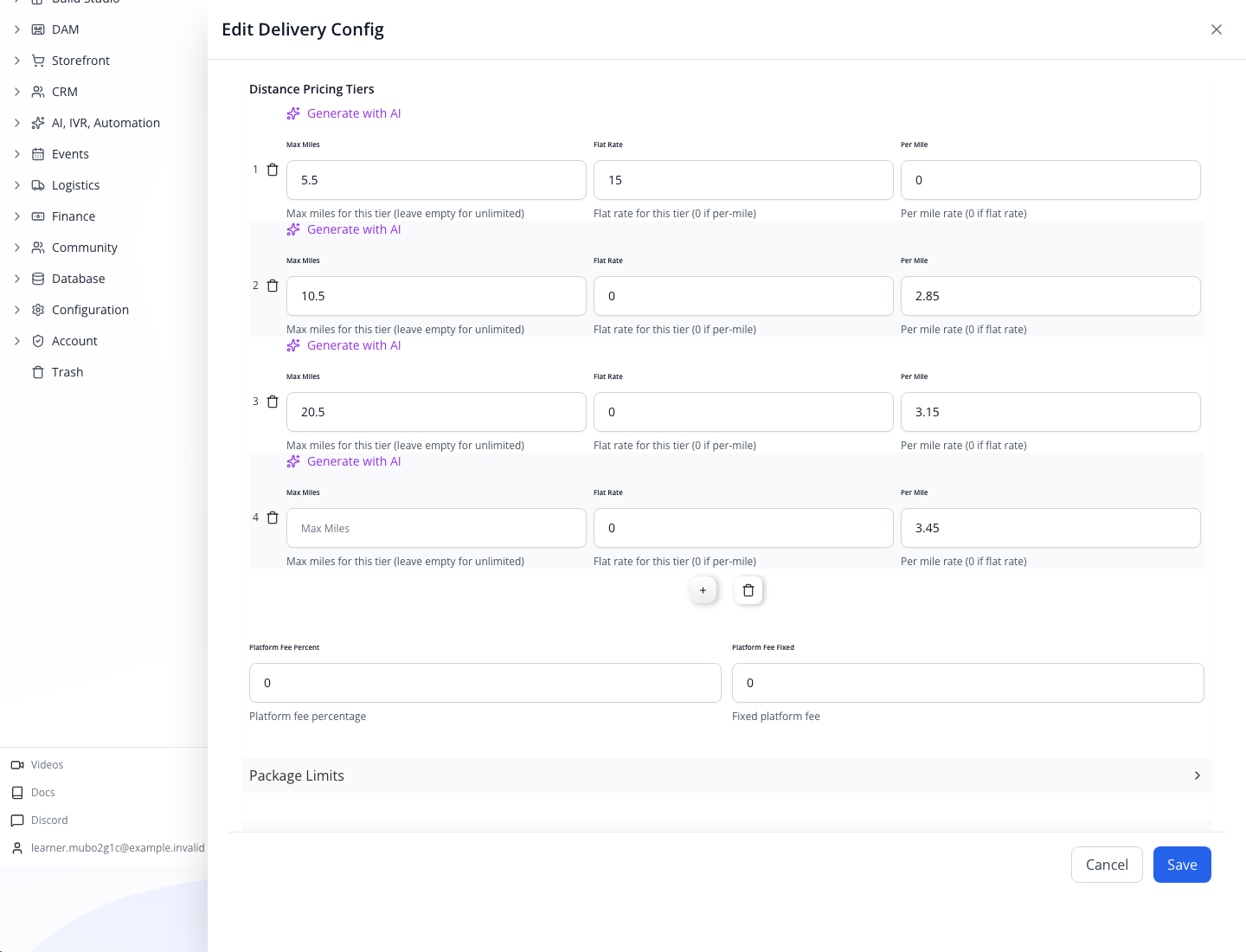Click the Events calendar icon
This screenshot has width=1246, height=952.
[38, 154]
